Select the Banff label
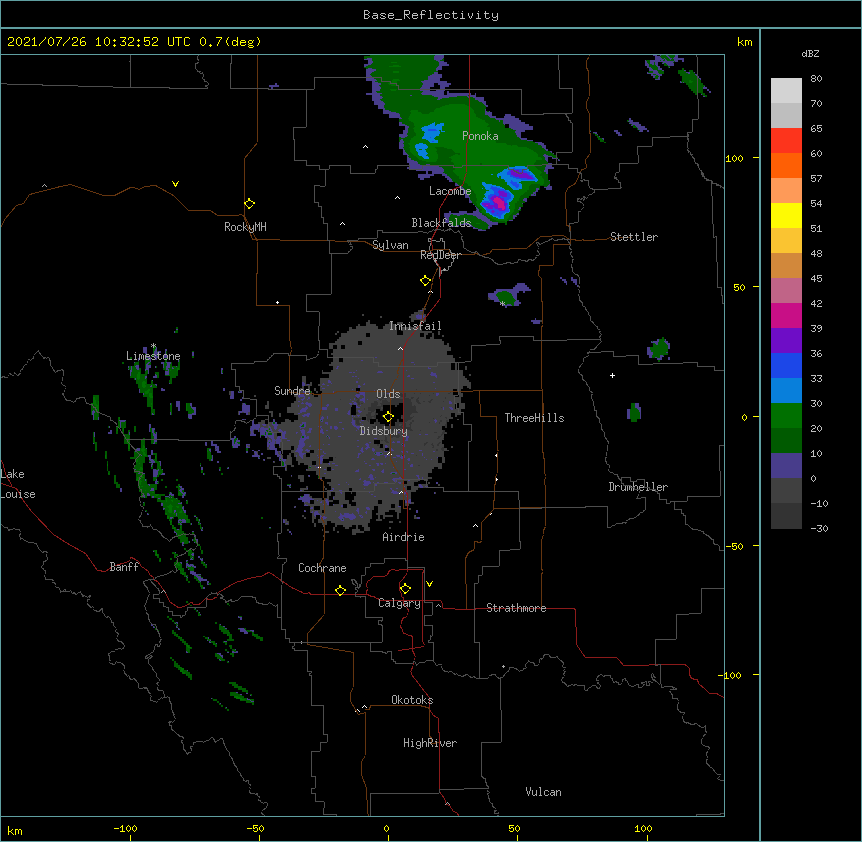 pos(124,567)
